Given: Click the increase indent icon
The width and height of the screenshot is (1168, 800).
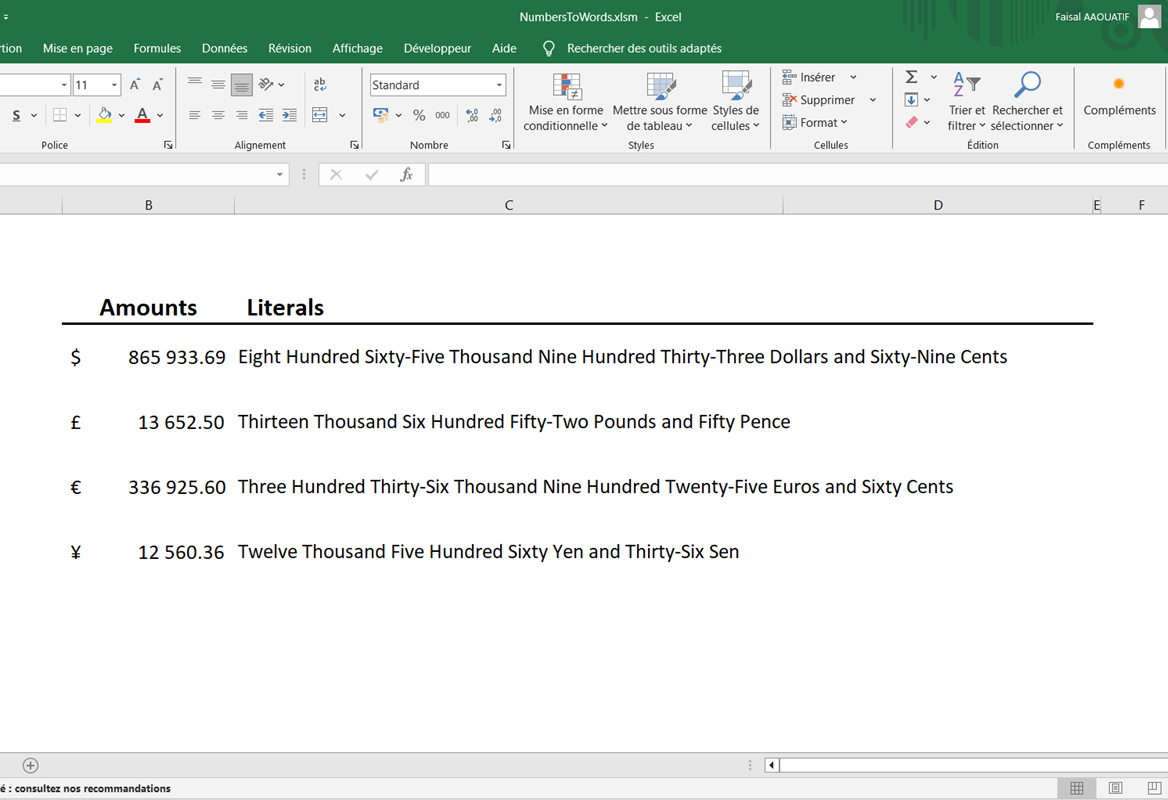Looking at the screenshot, I should tap(289, 115).
